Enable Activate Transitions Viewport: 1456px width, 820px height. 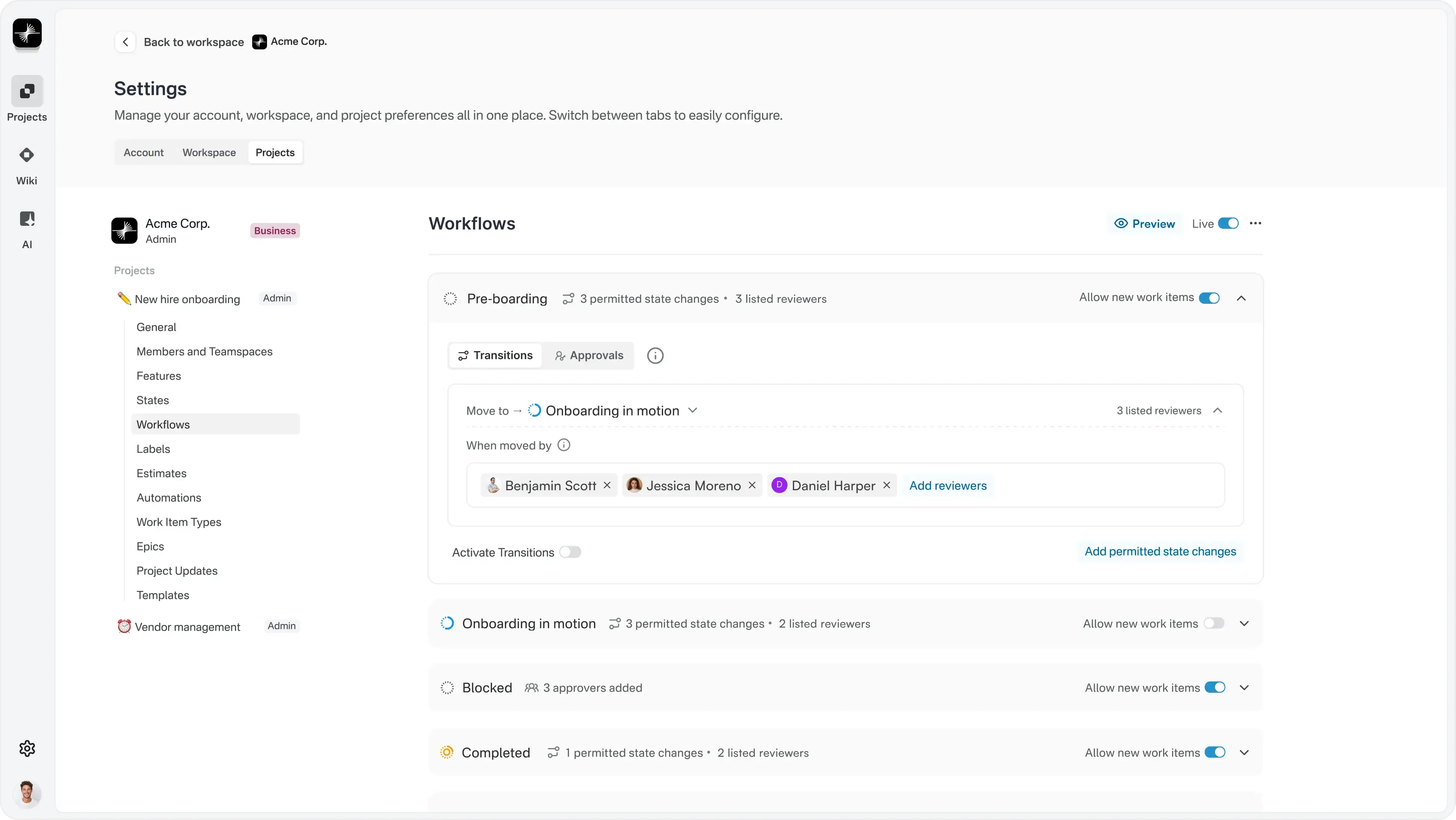570,552
